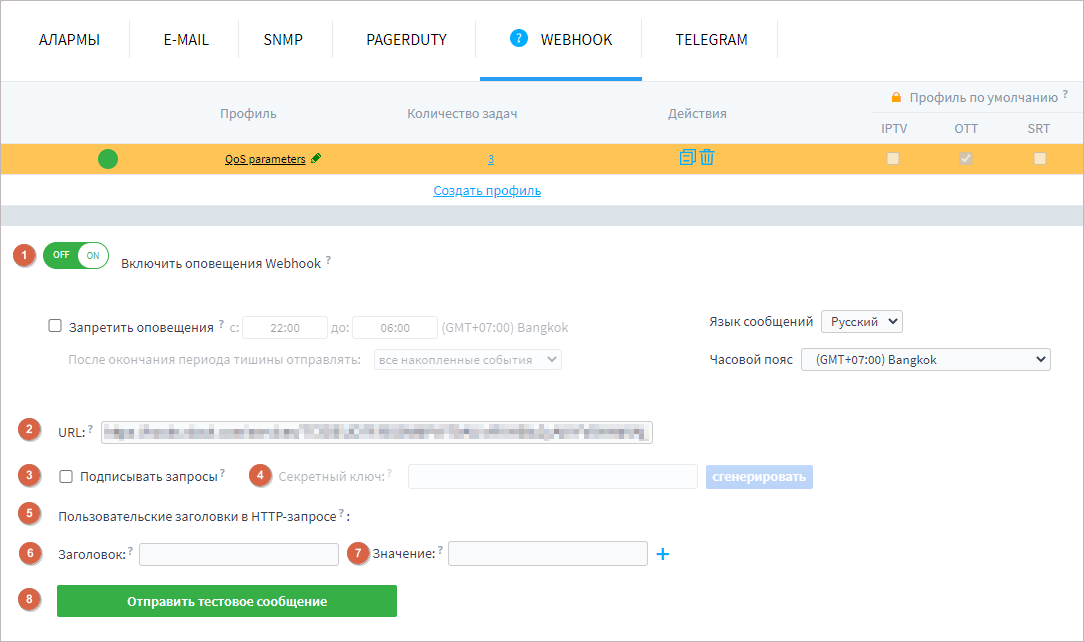Click inside the Секретный ключ input field
This screenshot has height=642, width=1084.
(552, 476)
